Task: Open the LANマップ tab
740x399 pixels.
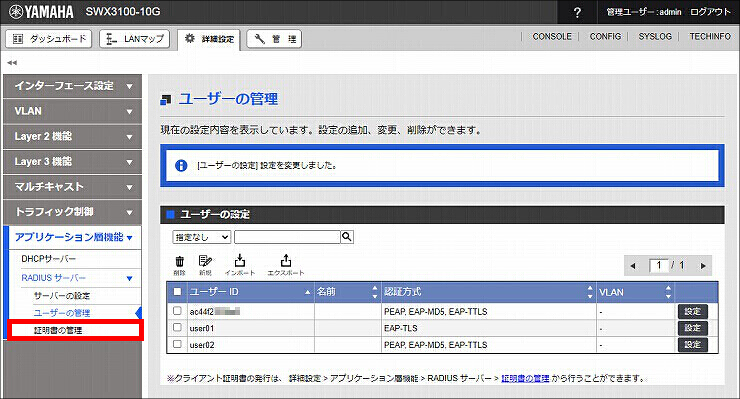Action: [135, 39]
